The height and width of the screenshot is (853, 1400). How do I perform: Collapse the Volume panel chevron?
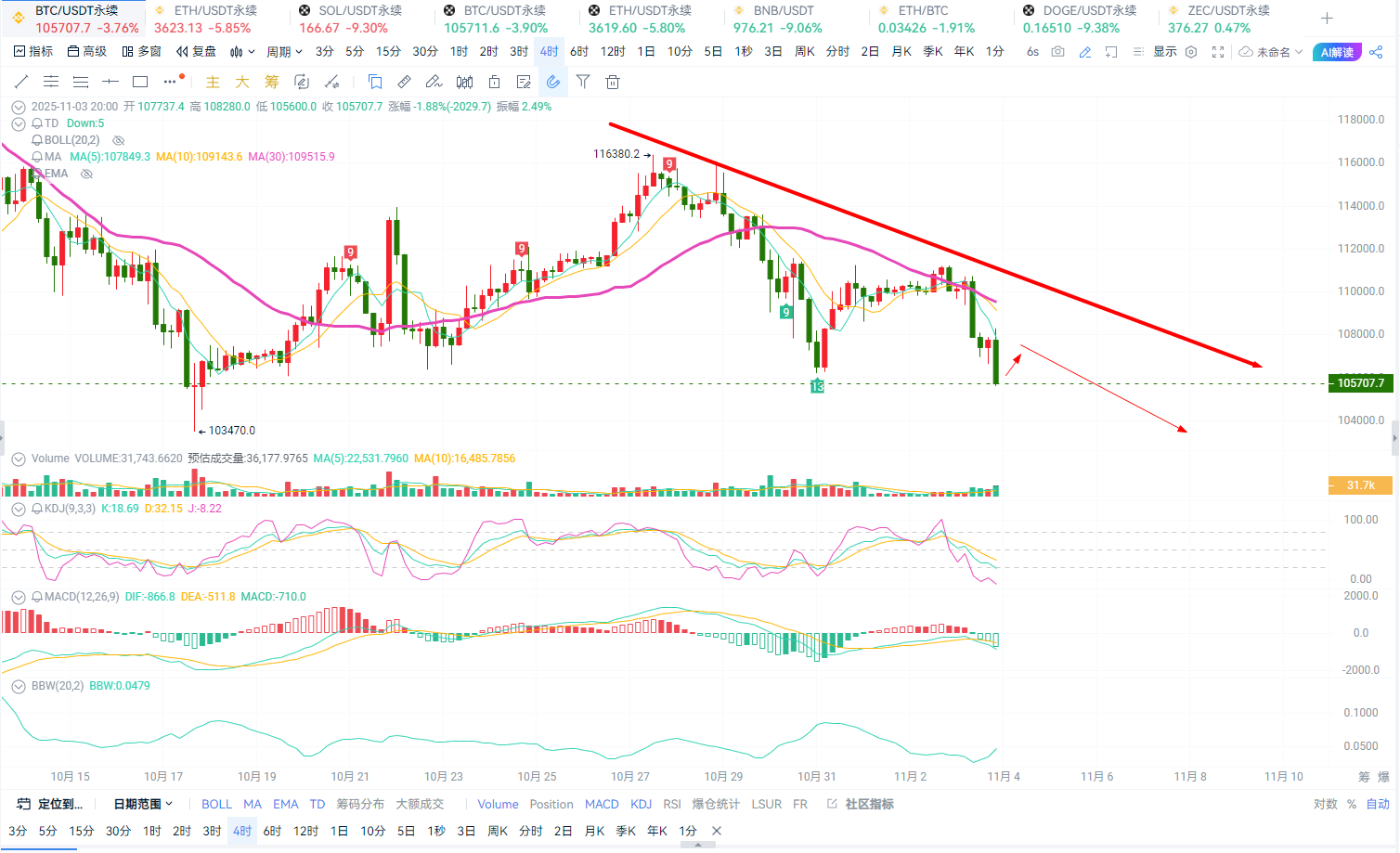[x=18, y=459]
